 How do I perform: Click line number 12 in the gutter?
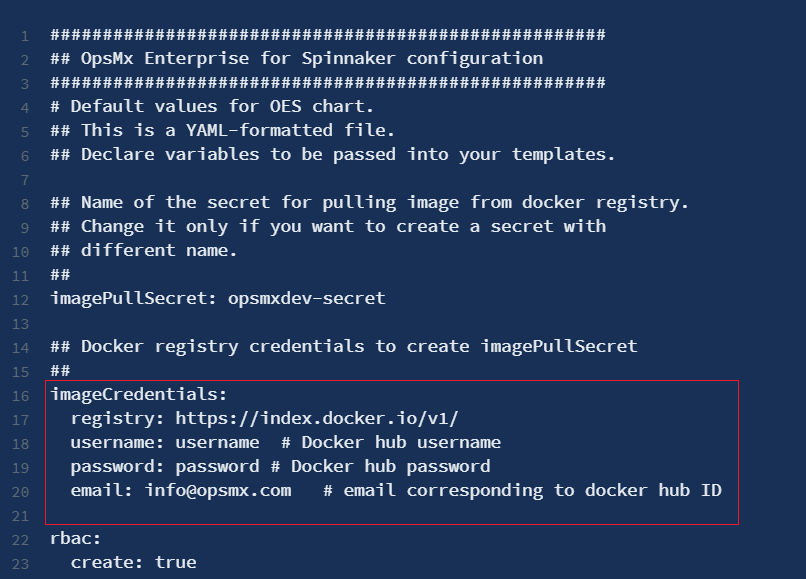(x=22, y=299)
